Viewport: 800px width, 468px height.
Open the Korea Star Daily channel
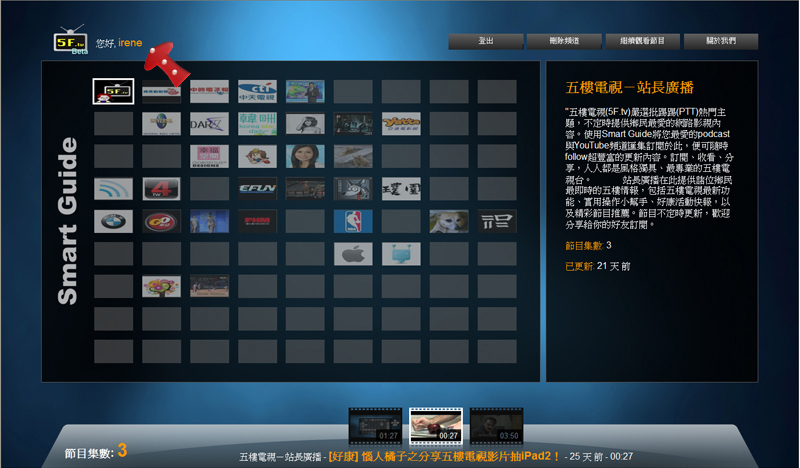pyautogui.click(x=257, y=124)
